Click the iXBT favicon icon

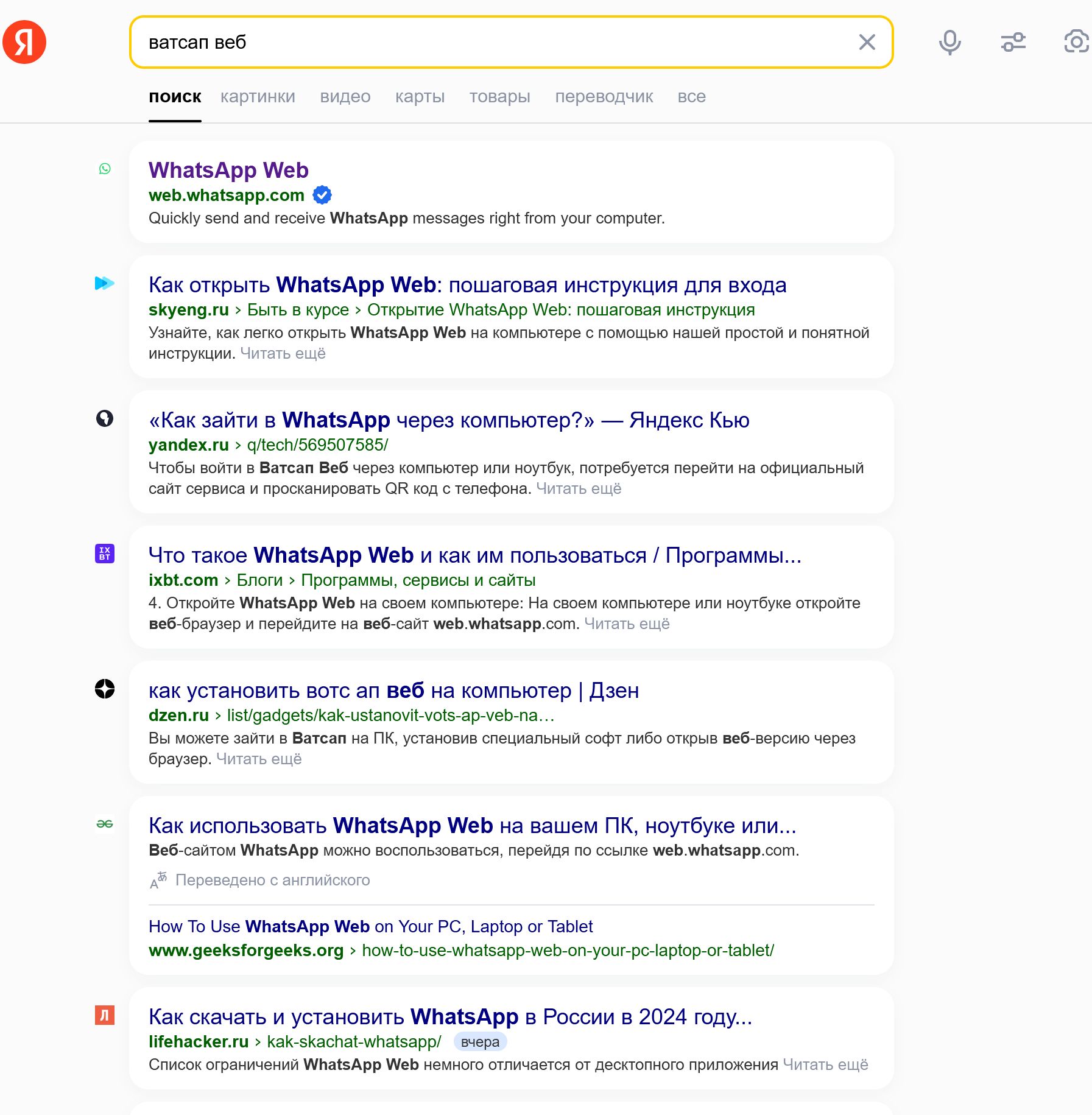(x=105, y=554)
